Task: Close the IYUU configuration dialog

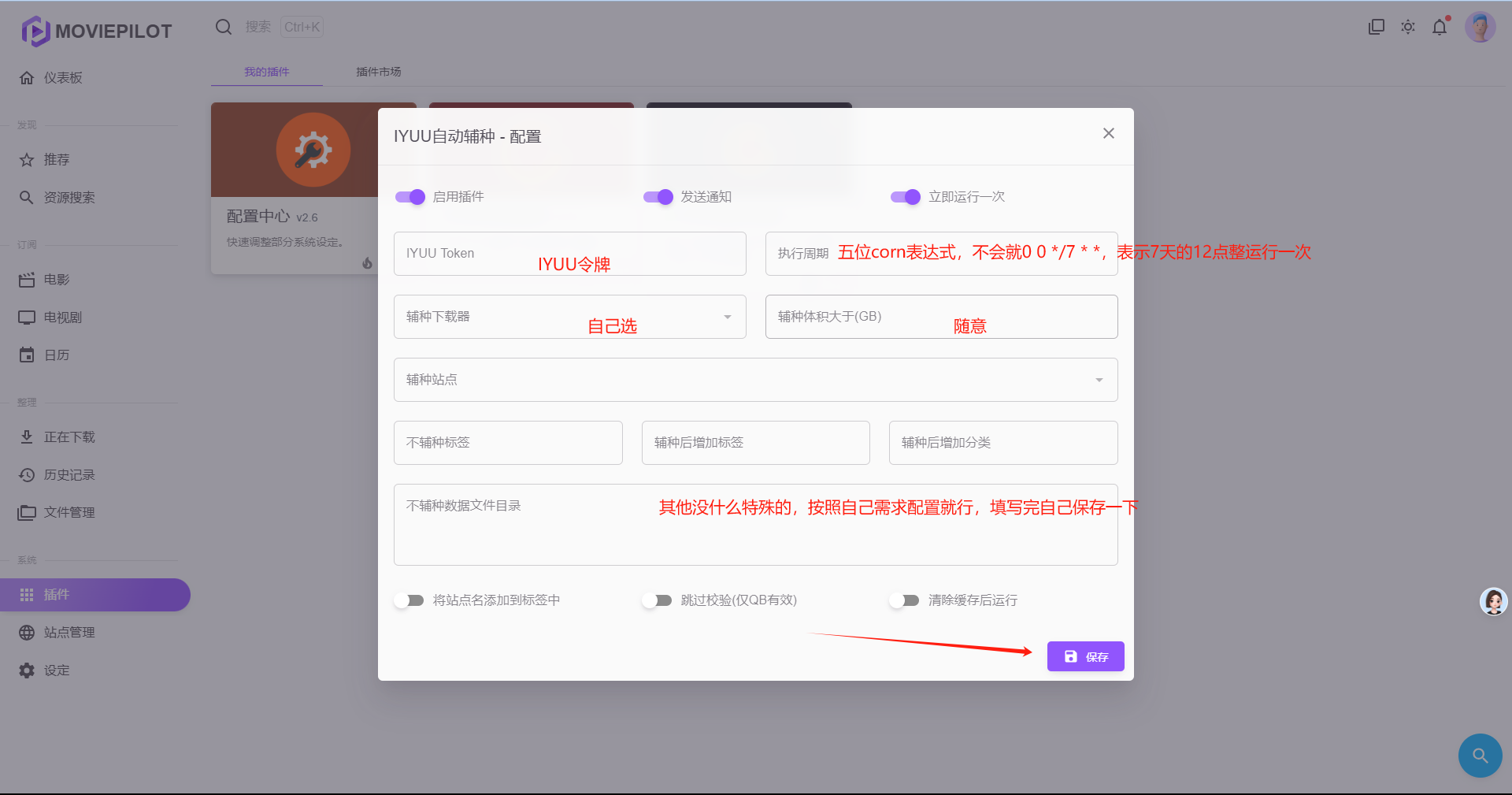Action: (x=1108, y=134)
